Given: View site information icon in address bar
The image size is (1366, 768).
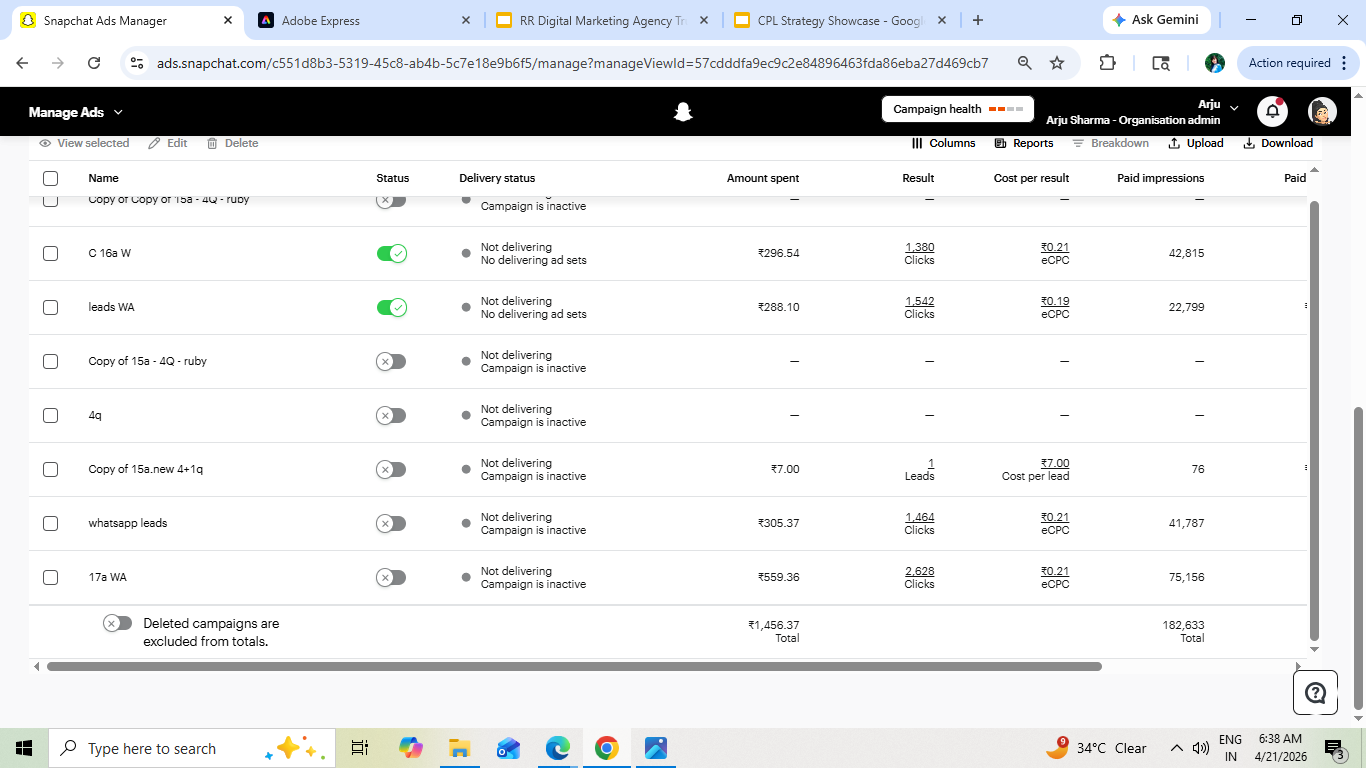Looking at the screenshot, I should [138, 63].
